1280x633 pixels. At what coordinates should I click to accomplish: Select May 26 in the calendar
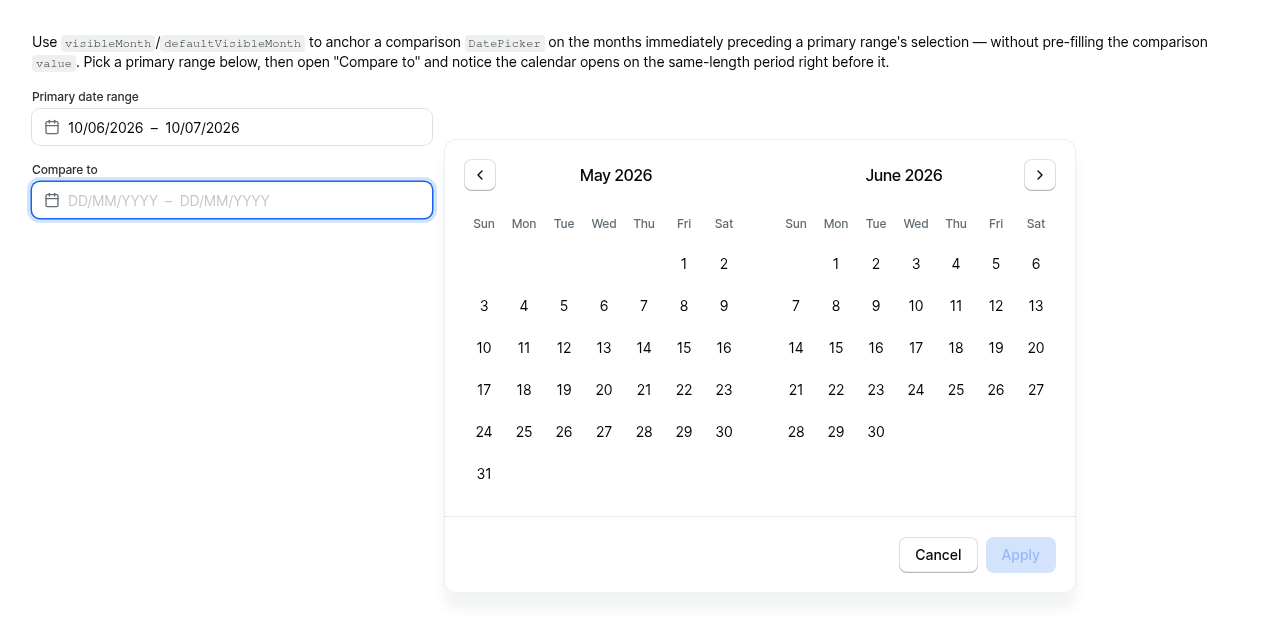point(564,432)
